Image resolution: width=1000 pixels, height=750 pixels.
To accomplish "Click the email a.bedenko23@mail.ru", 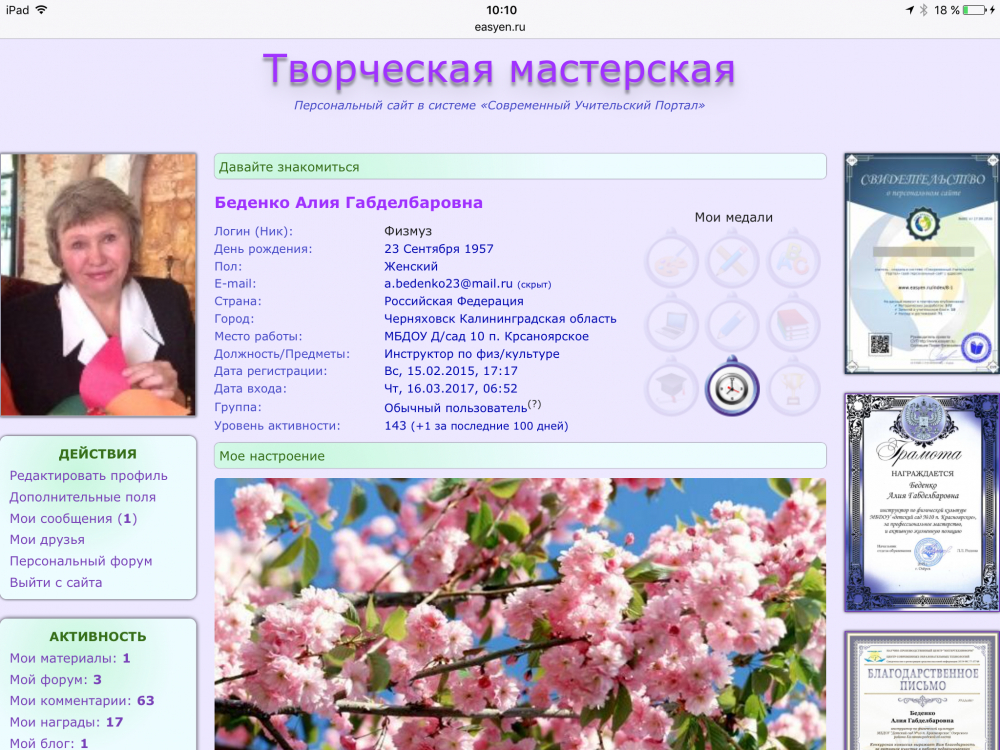I will (x=448, y=284).
